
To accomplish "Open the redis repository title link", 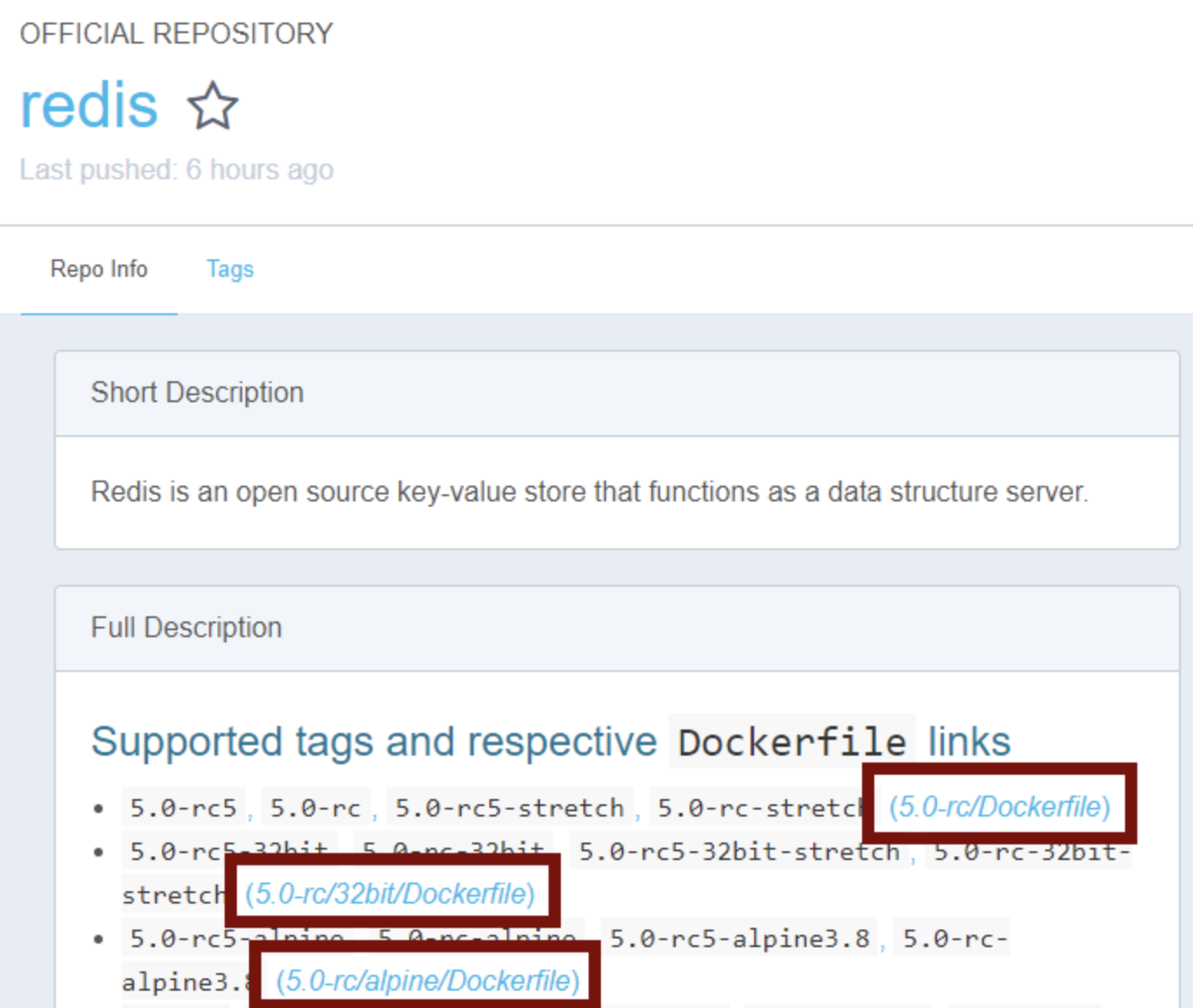I will 89,106.
